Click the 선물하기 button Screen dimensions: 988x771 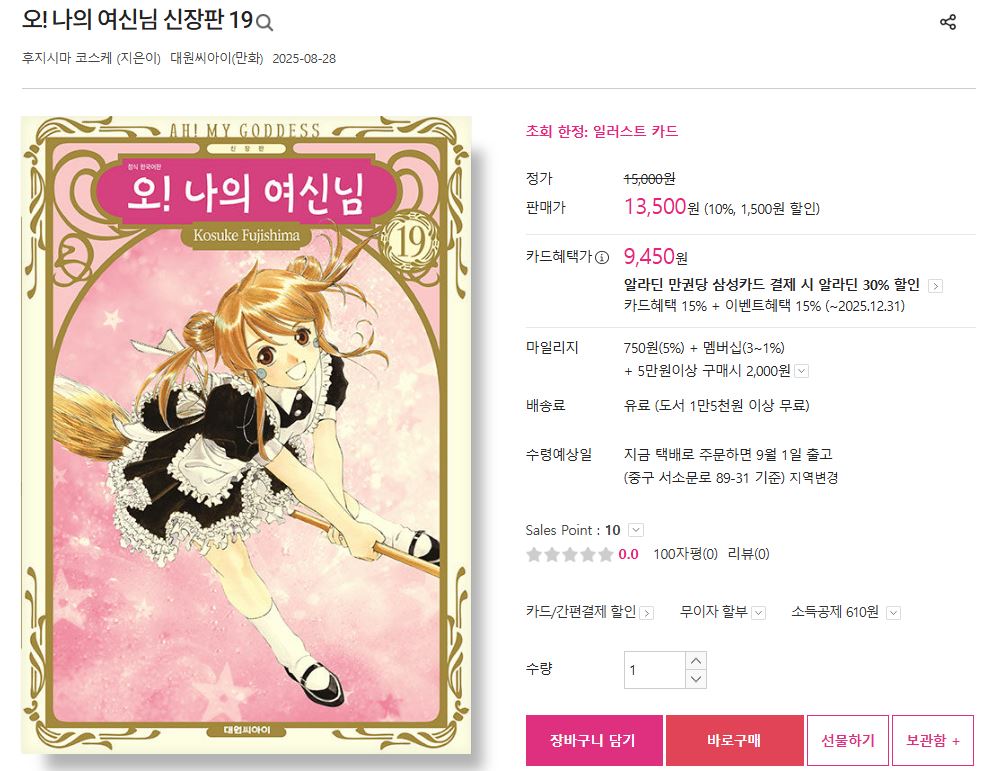pyautogui.click(x=847, y=740)
